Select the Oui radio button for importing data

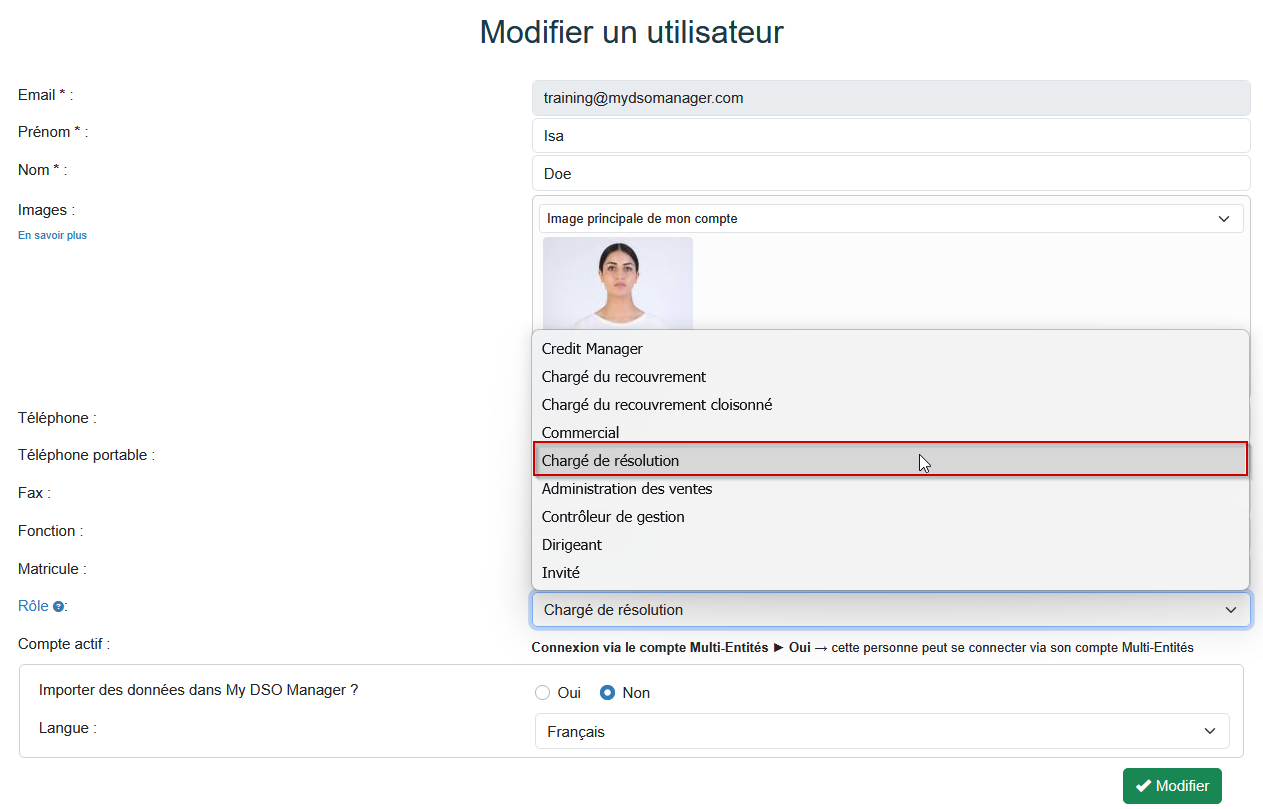coord(541,692)
